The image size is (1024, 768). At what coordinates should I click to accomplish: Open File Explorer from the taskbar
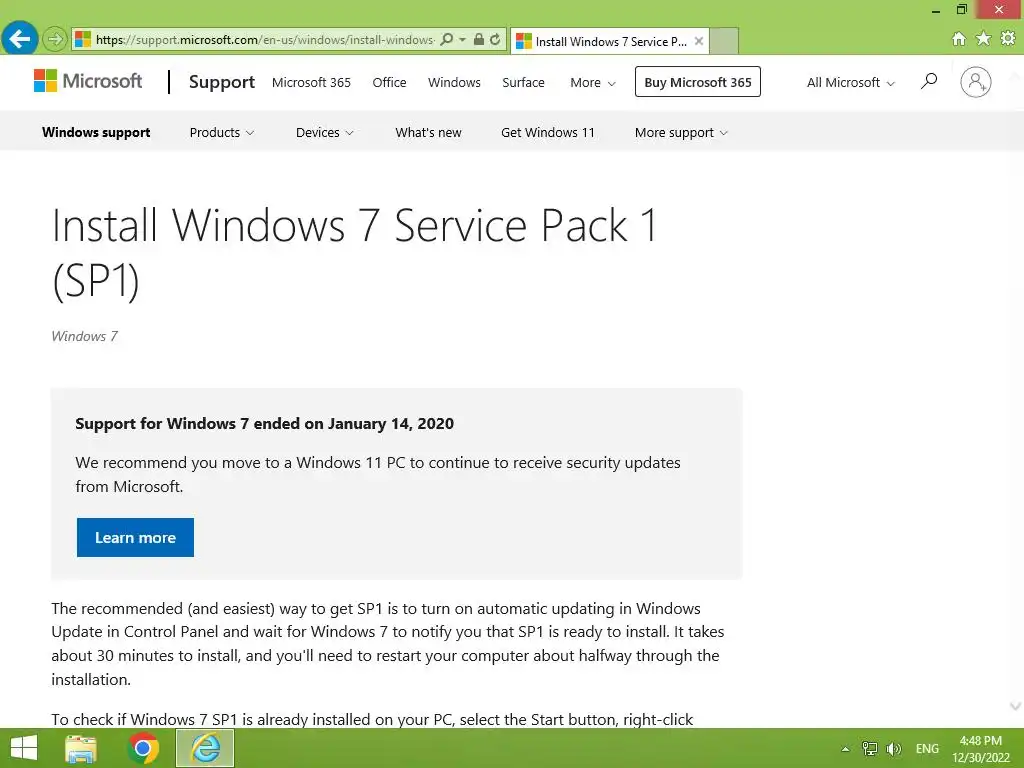[82, 748]
